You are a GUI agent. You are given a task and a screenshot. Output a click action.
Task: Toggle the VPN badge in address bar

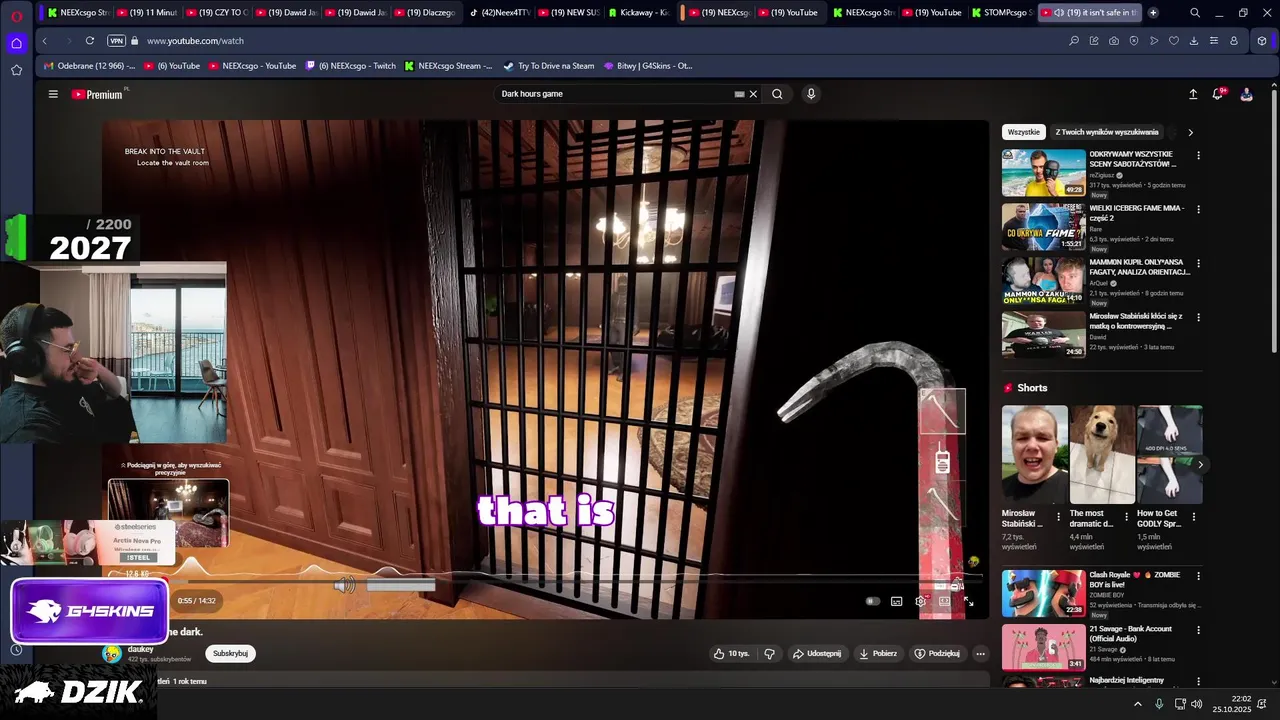click(116, 41)
